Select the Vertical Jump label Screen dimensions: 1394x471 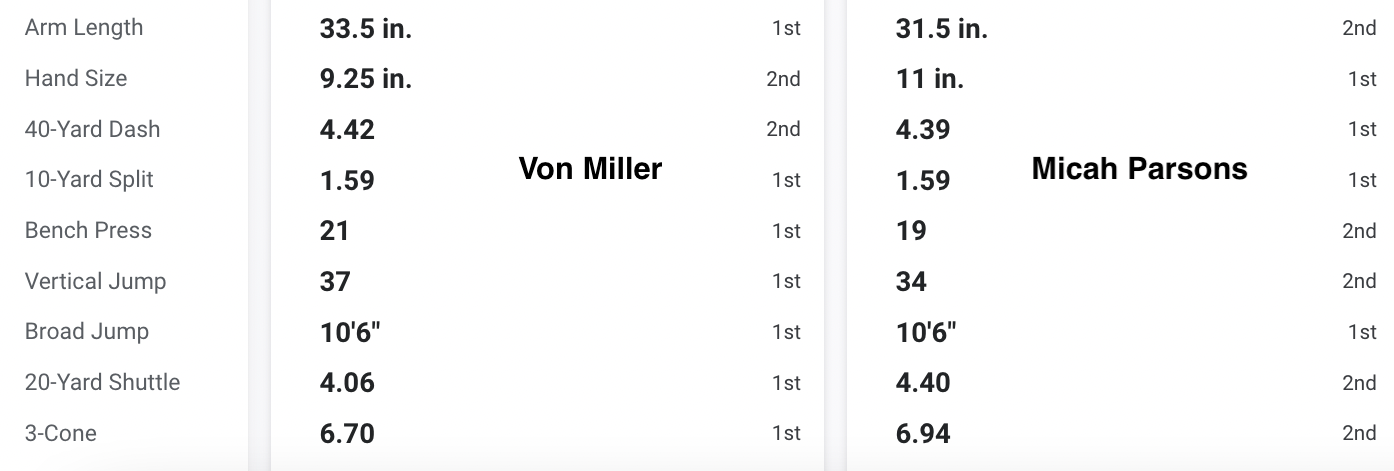pos(95,281)
